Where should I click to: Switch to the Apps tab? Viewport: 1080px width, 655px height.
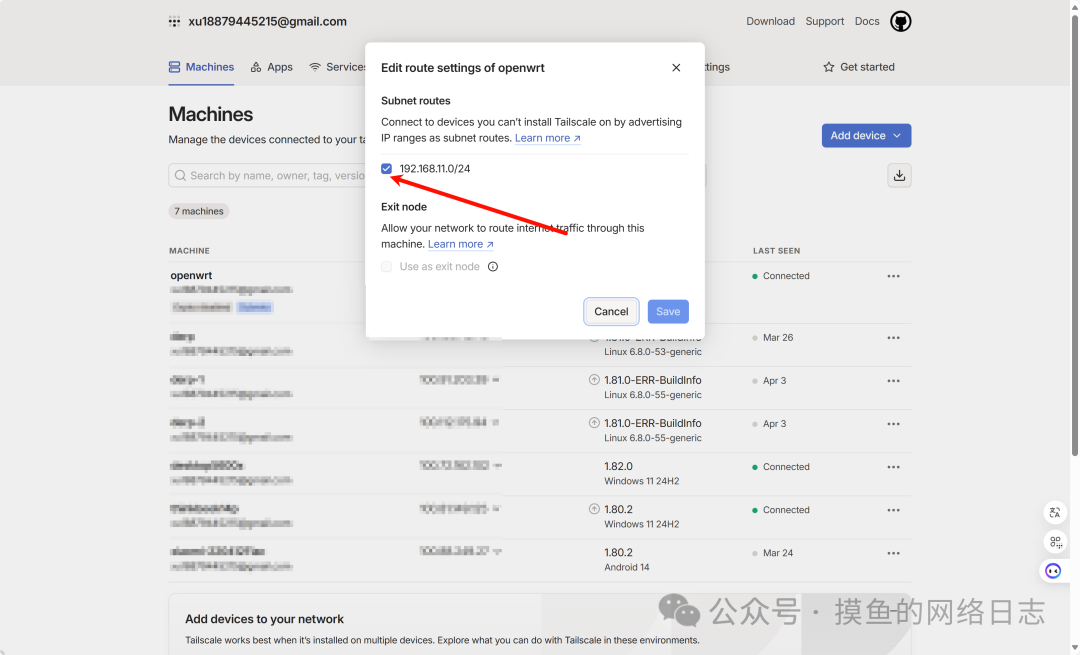coord(271,67)
